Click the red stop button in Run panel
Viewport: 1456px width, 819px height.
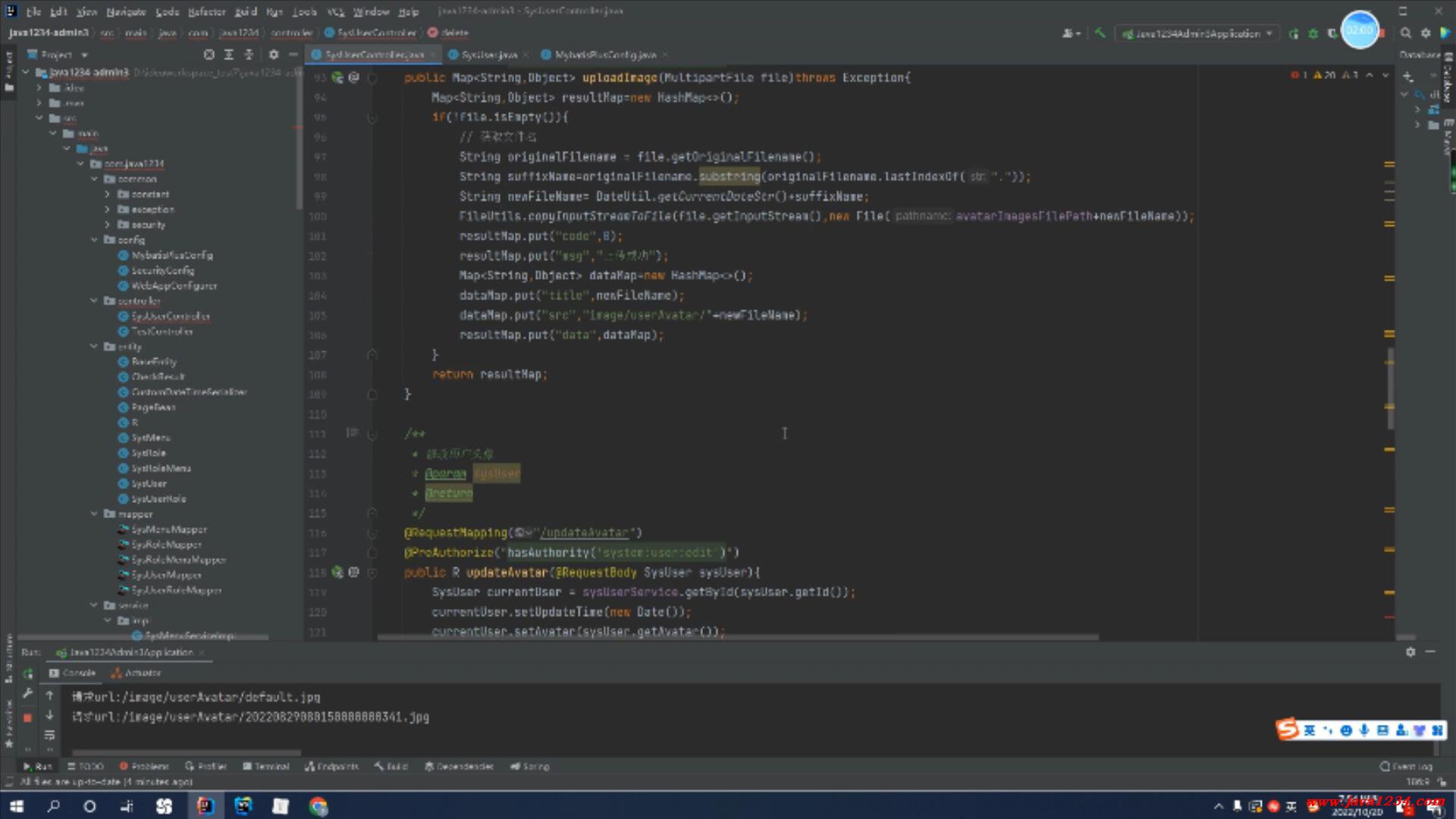point(27,717)
